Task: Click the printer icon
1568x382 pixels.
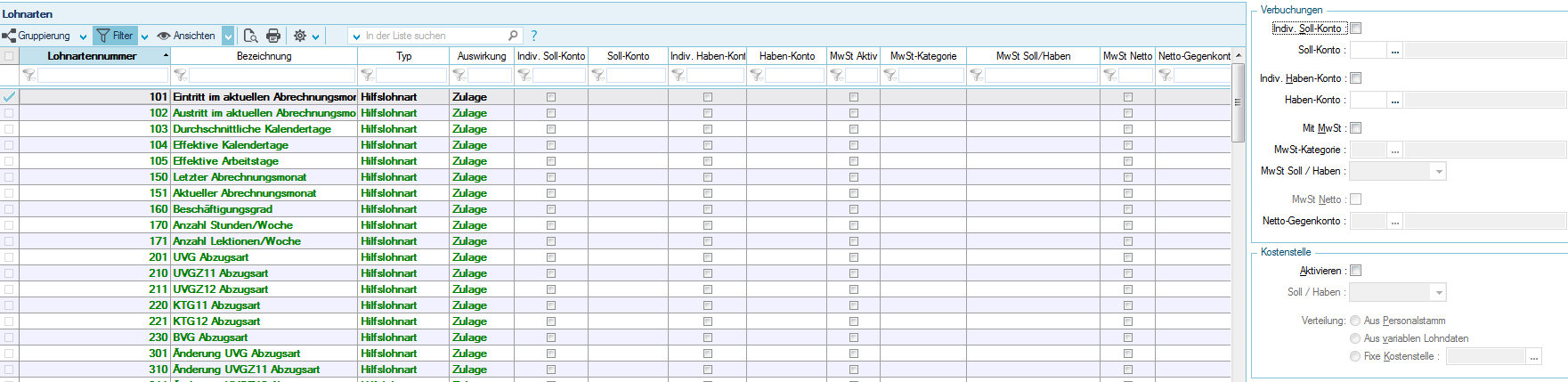Action: (273, 36)
